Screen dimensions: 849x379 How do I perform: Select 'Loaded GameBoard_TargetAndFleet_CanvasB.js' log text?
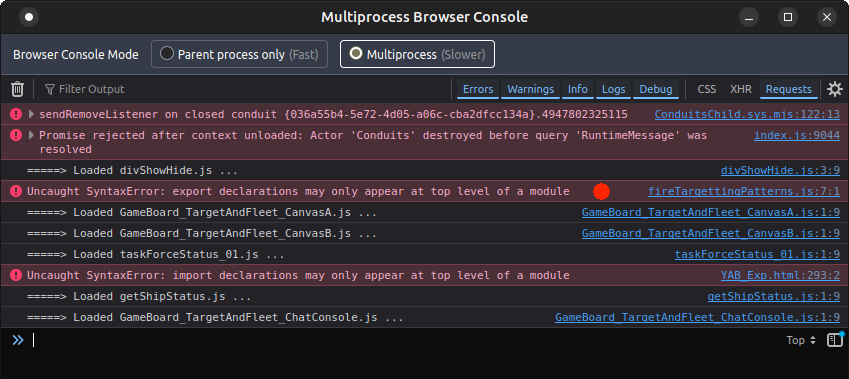[x=202, y=233]
